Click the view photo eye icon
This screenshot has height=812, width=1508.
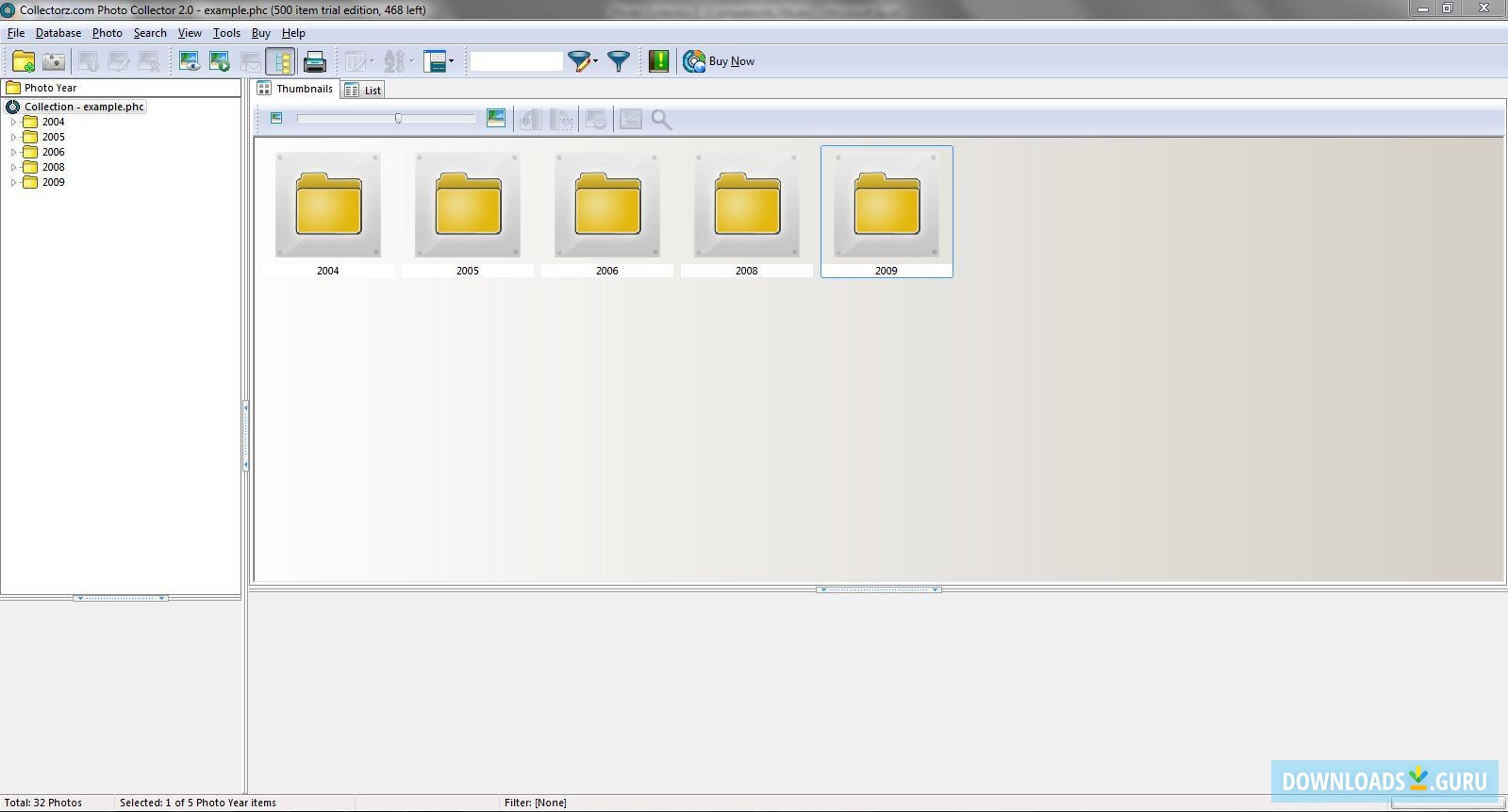(190, 62)
